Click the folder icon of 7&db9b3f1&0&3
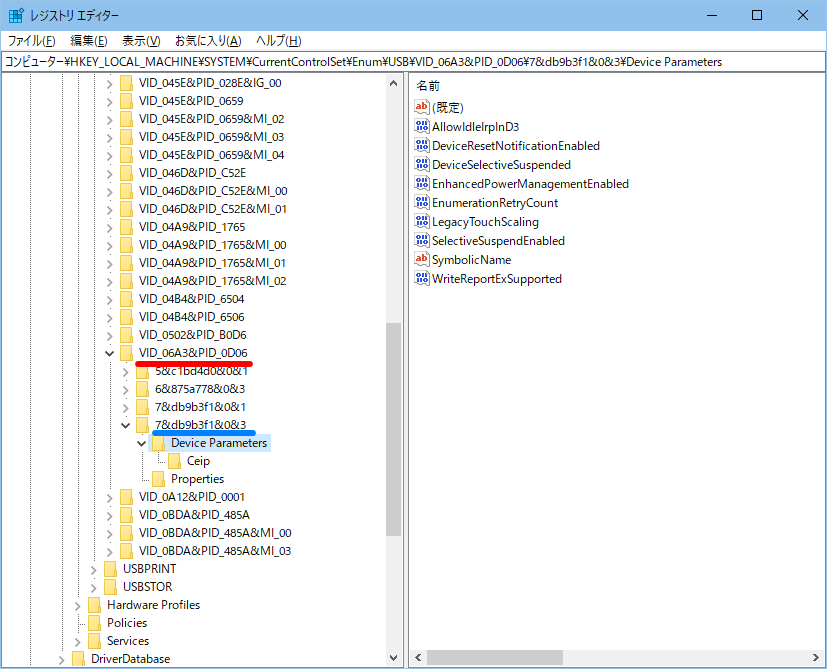This screenshot has width=827, height=669. [142, 425]
